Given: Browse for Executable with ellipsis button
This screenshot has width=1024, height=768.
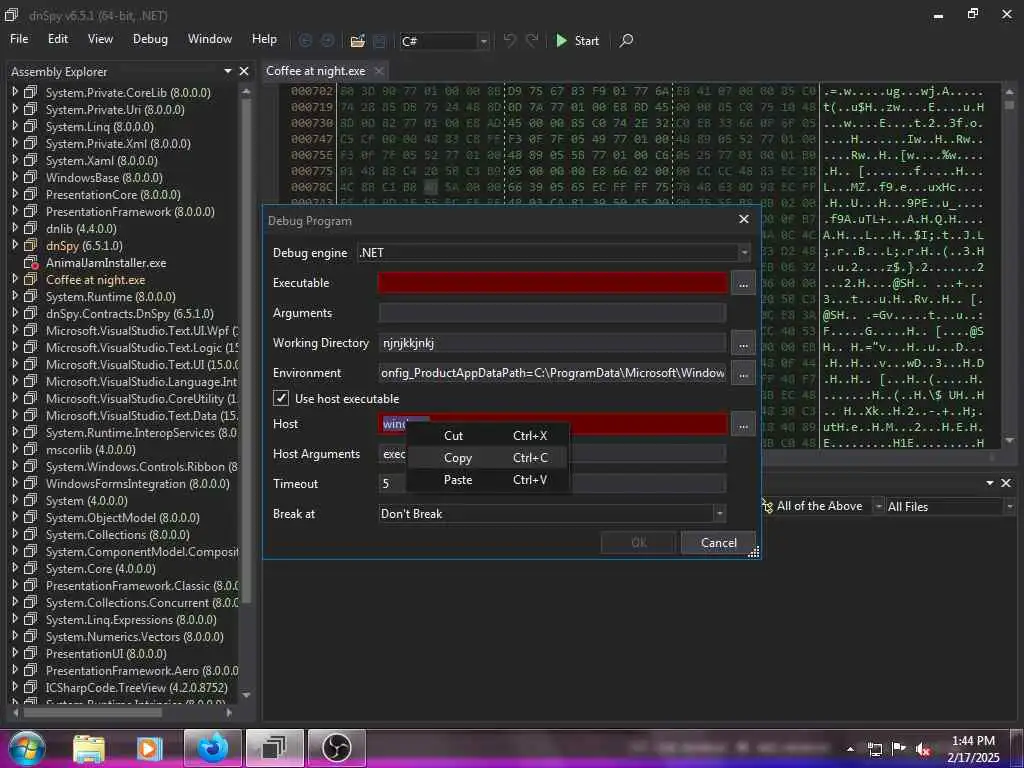Looking at the screenshot, I should click(x=743, y=283).
